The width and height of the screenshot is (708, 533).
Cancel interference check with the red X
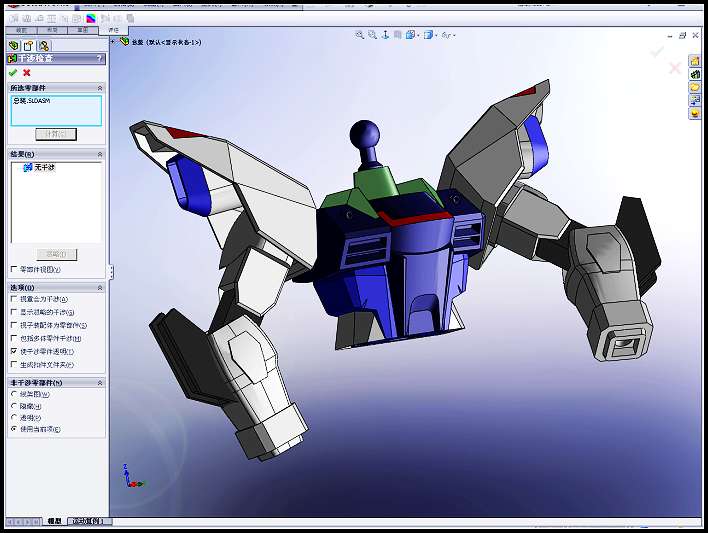click(27, 73)
